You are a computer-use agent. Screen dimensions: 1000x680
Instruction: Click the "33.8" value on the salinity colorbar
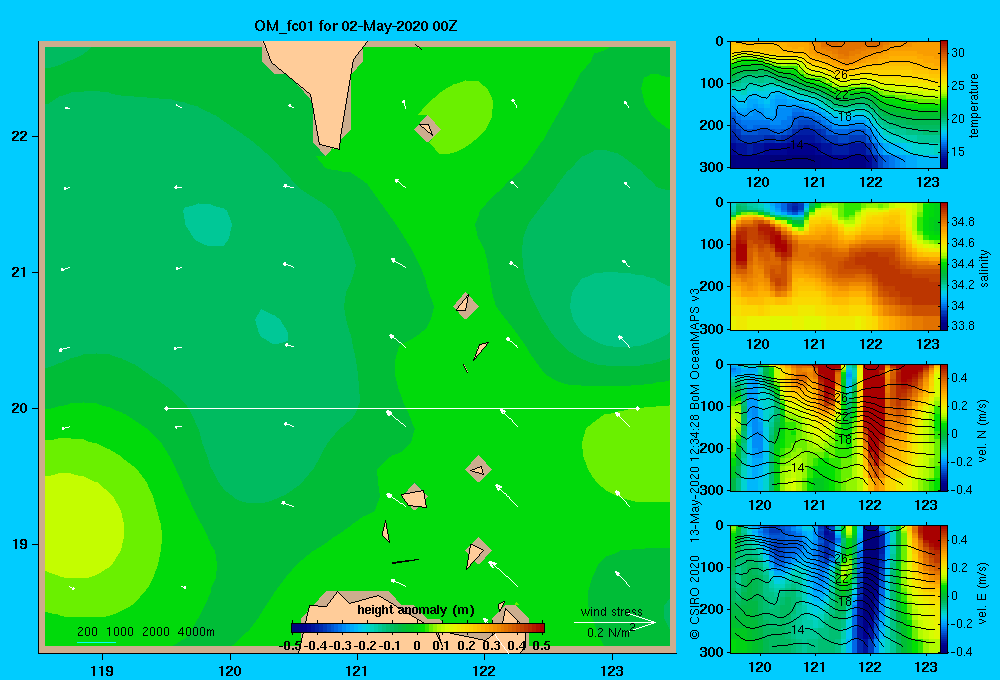click(962, 326)
